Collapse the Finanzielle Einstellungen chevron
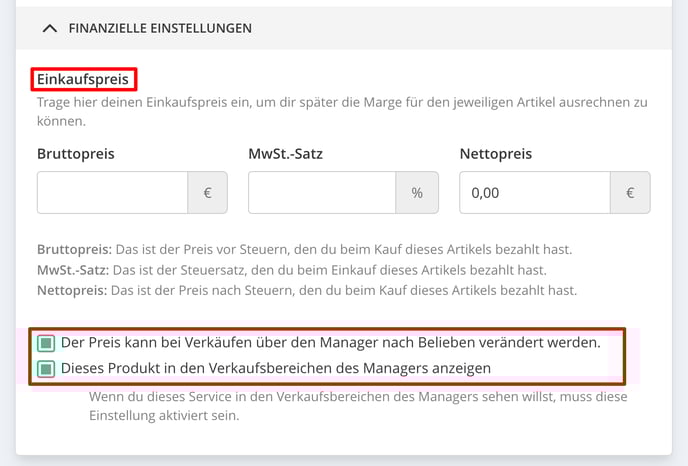688x466 pixels. [x=50, y=29]
